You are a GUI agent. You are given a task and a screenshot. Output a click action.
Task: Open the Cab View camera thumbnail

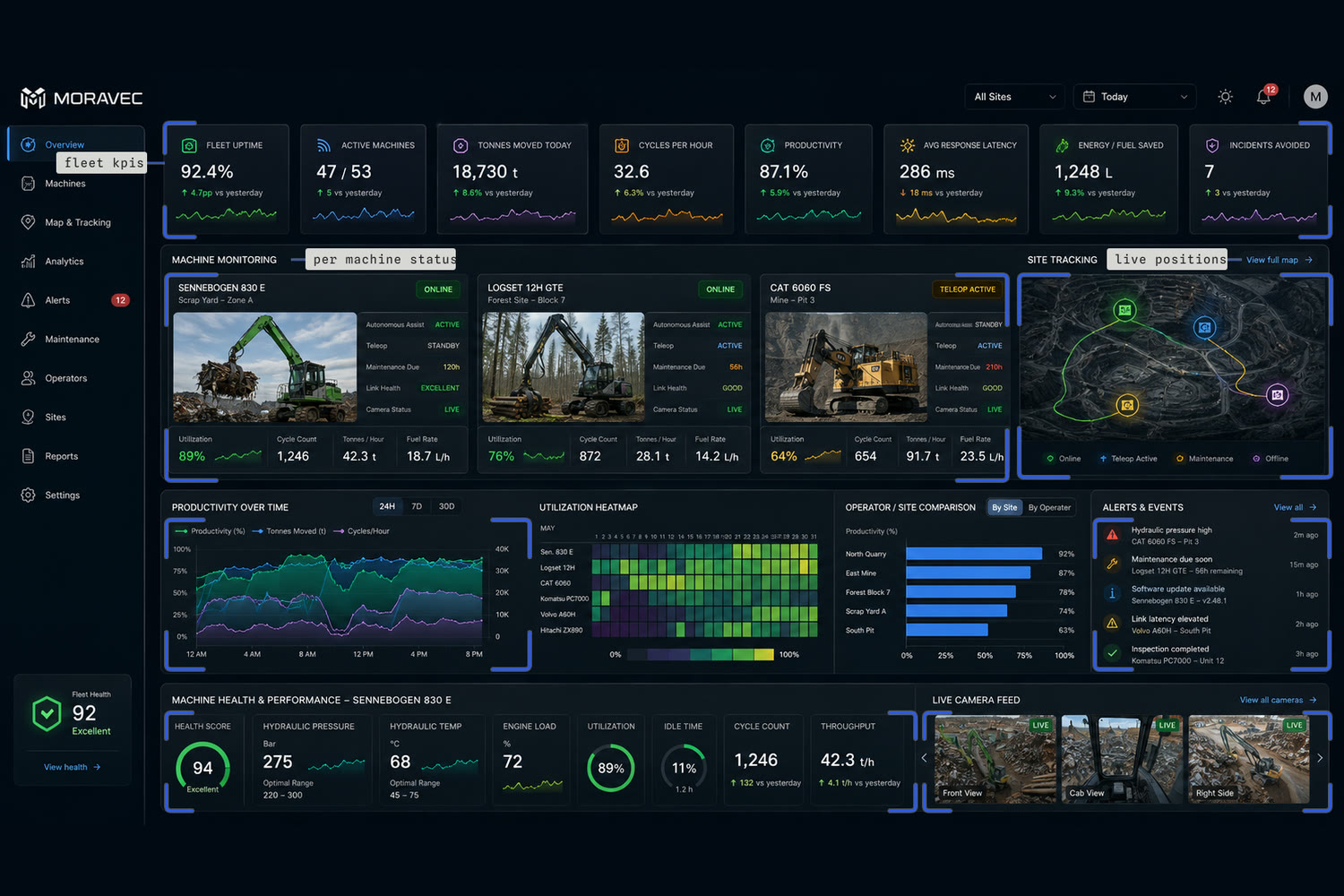coord(1122,758)
